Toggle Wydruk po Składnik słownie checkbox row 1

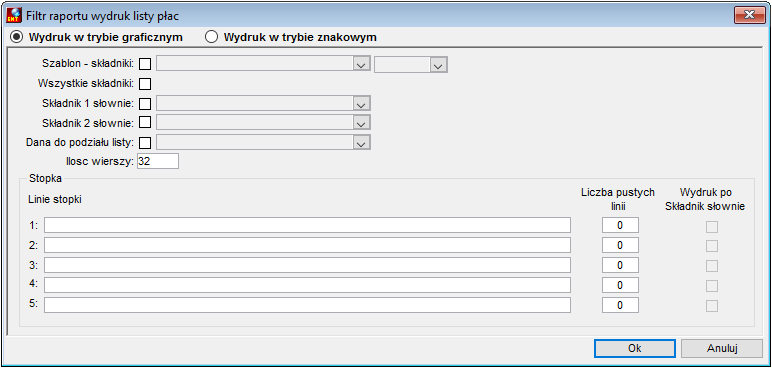click(712, 227)
